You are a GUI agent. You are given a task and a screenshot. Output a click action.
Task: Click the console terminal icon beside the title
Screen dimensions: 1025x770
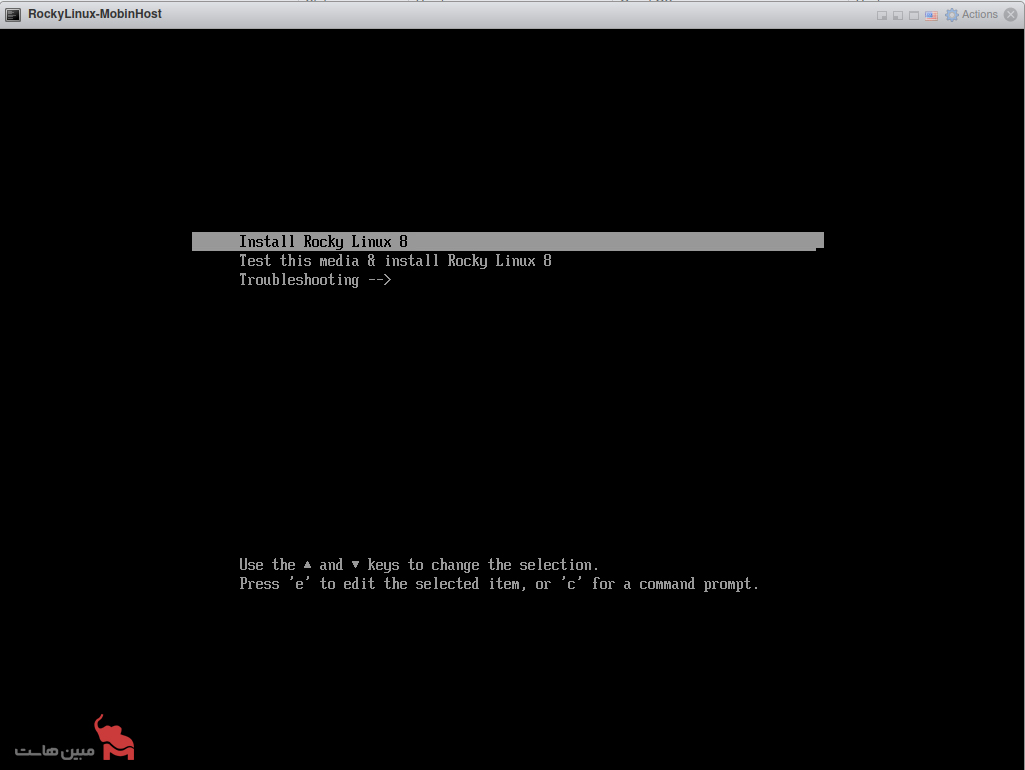pos(13,14)
